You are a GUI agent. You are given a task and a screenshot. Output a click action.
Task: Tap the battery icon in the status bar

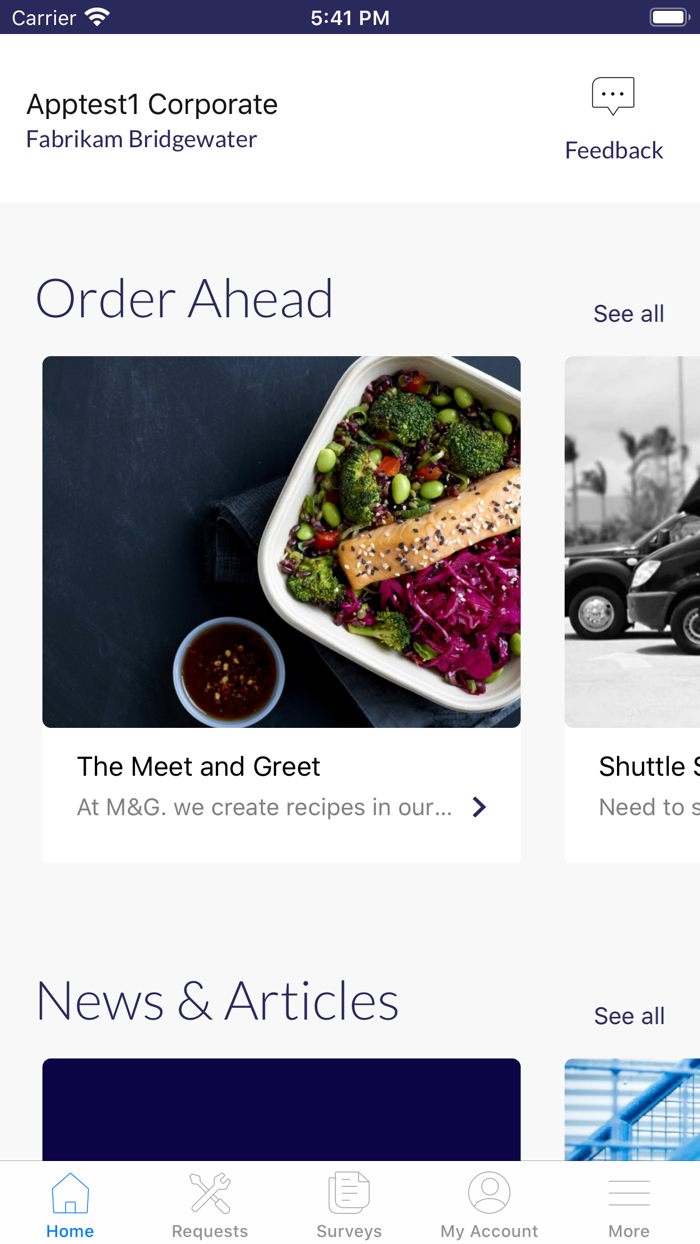(x=668, y=15)
